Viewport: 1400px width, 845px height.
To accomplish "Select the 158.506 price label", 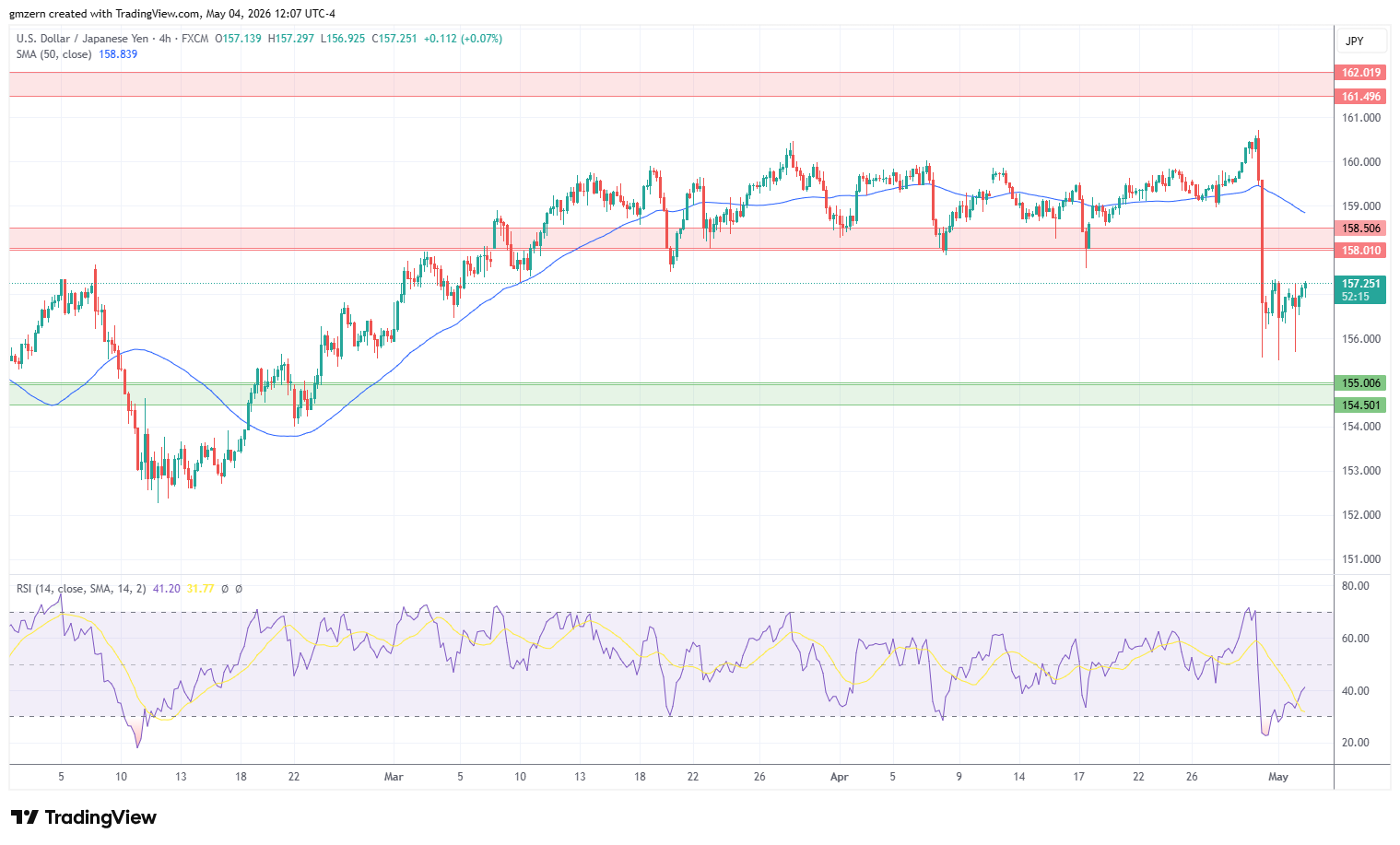I will click(1360, 229).
